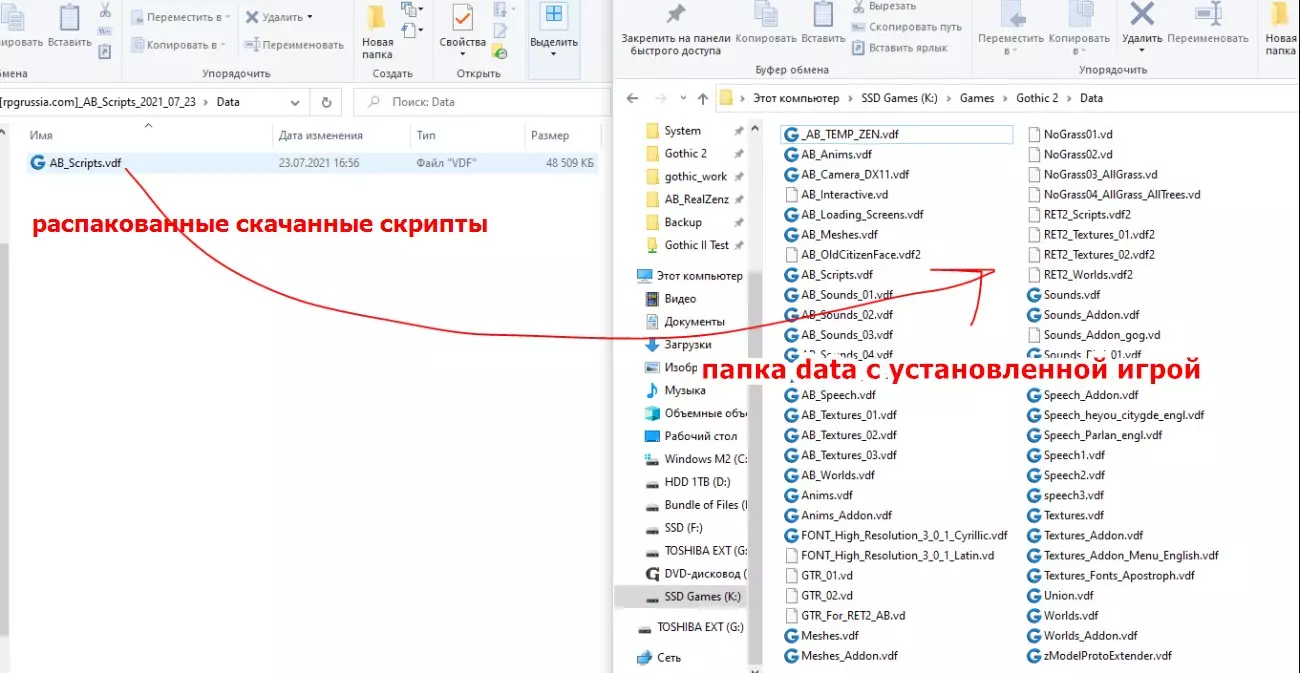
Task: Click Этот компьютер in the right window breadcrumb
Action: 796,98
